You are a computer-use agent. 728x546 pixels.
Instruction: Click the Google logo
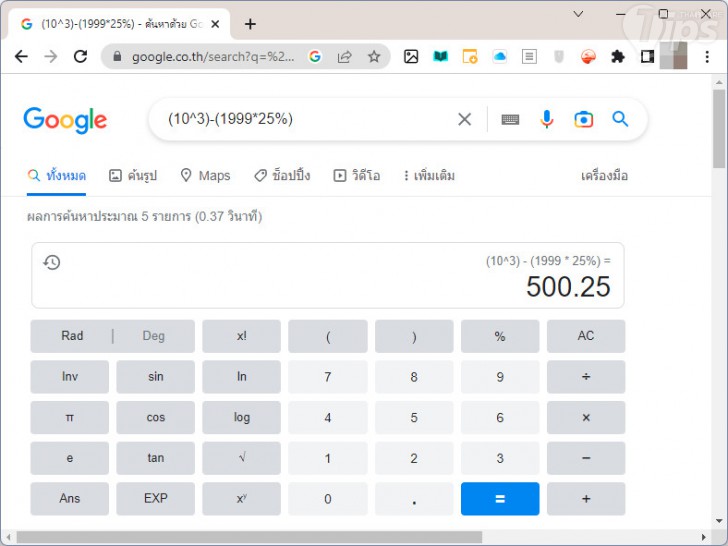pos(65,120)
